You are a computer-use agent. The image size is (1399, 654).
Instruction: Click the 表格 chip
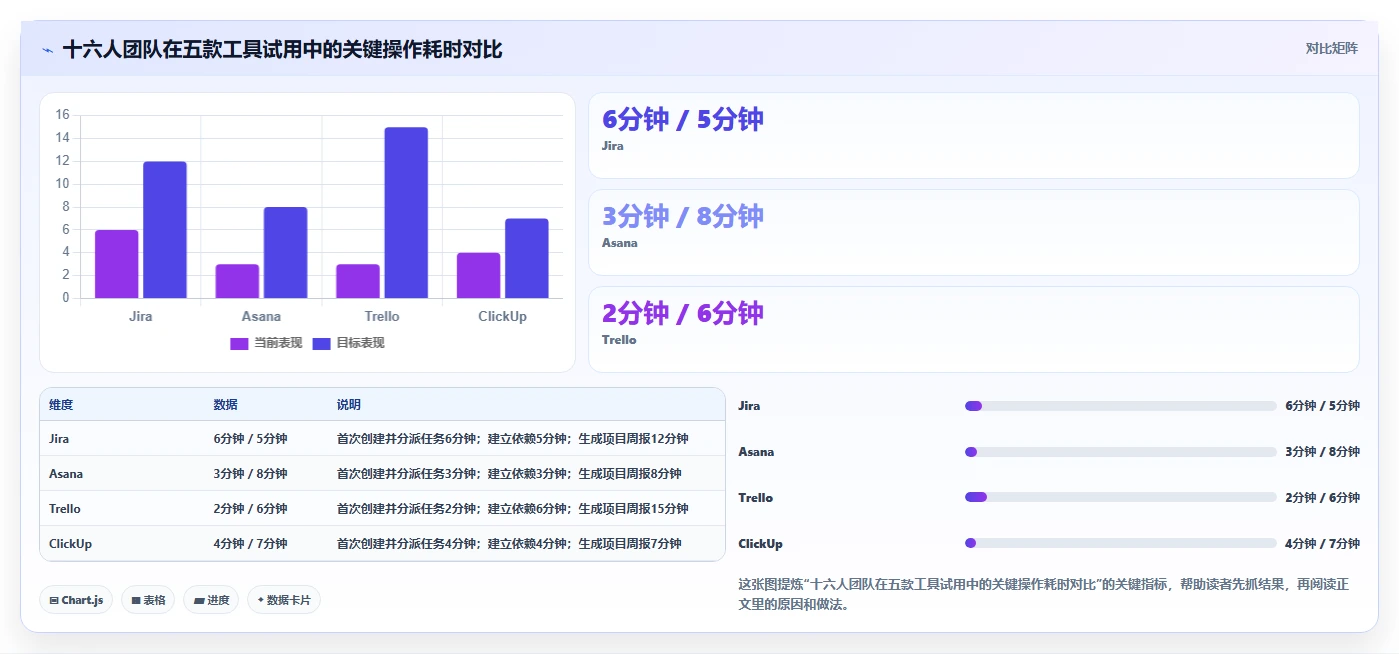point(148,600)
